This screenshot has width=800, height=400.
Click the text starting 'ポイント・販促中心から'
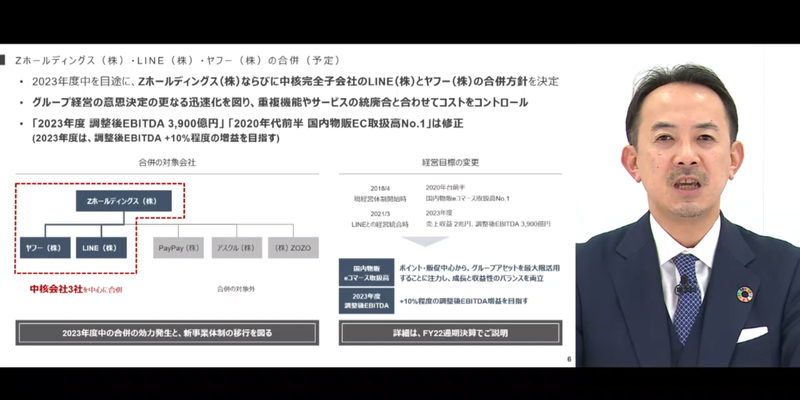point(480,267)
